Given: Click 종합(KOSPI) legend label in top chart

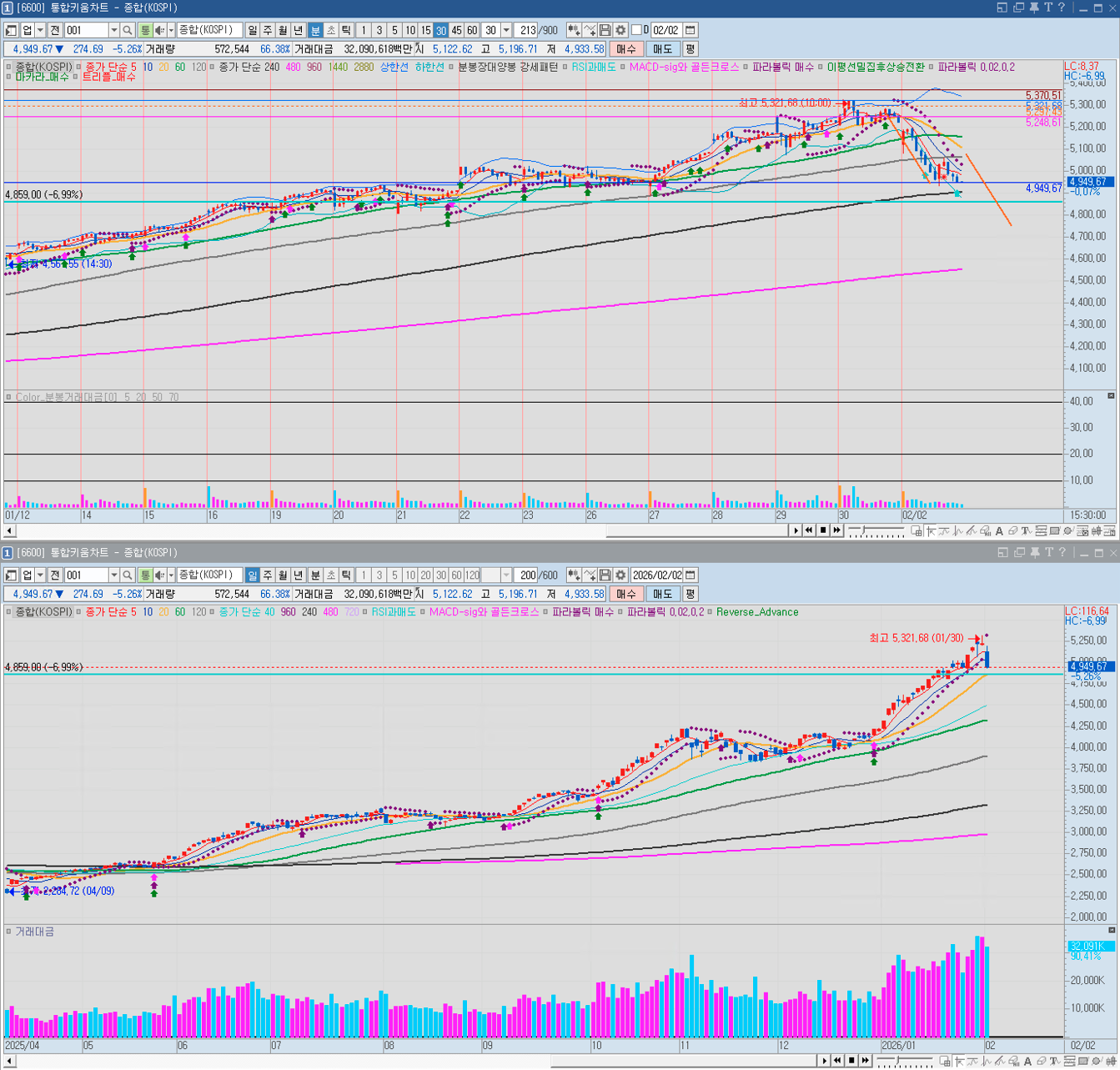Looking at the screenshot, I should tap(43, 67).
